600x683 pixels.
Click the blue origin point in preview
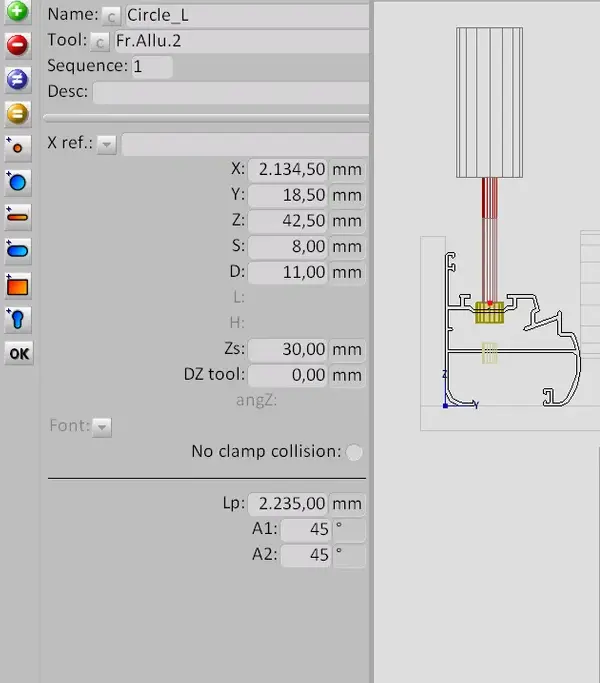(x=445, y=406)
